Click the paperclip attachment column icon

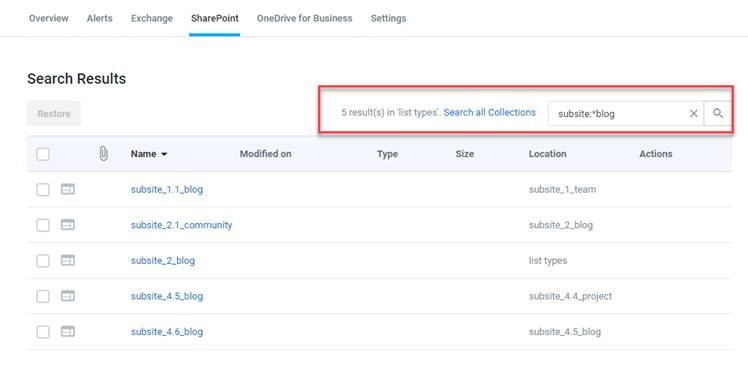(x=103, y=154)
